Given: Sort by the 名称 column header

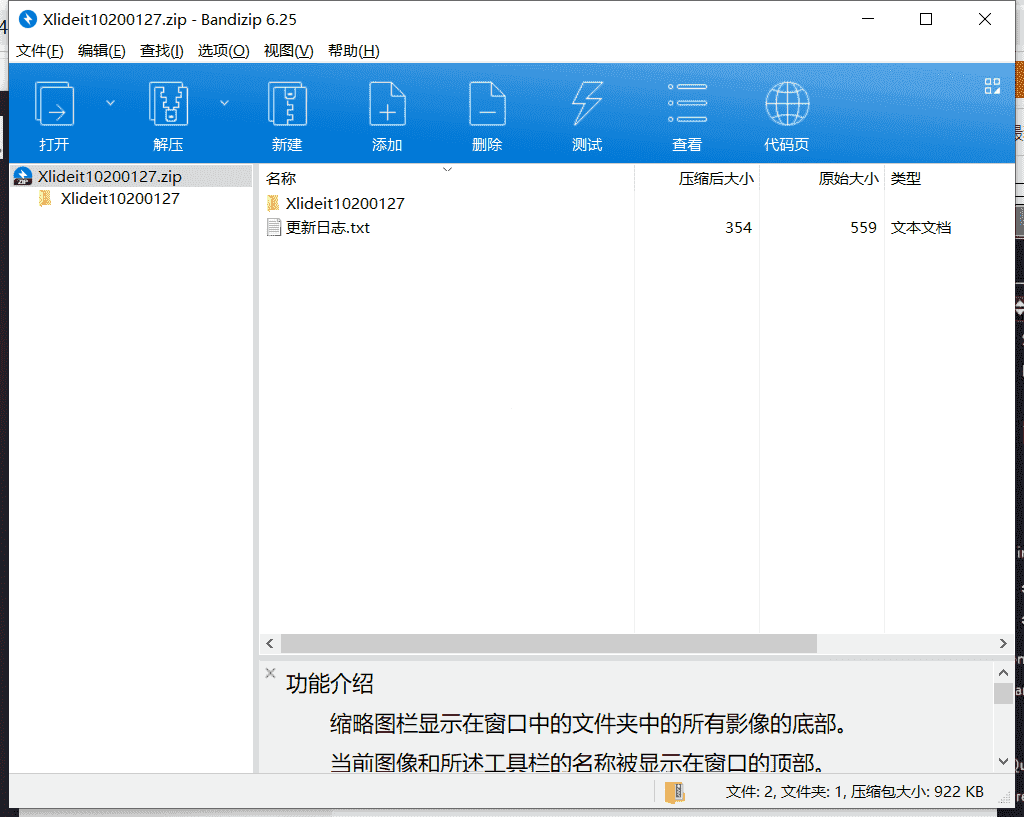Looking at the screenshot, I should pos(446,178).
